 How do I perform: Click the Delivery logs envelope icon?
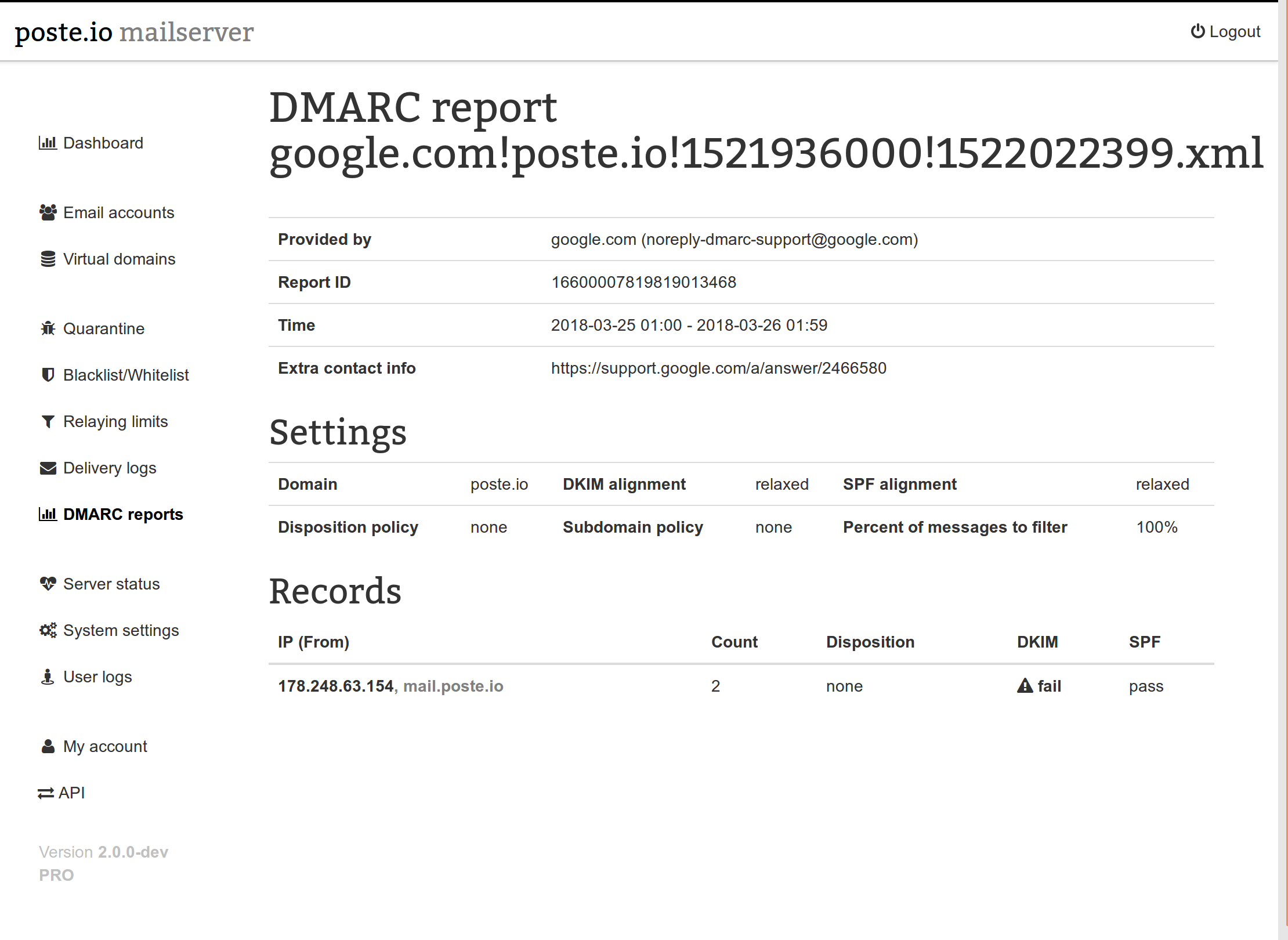coord(48,468)
